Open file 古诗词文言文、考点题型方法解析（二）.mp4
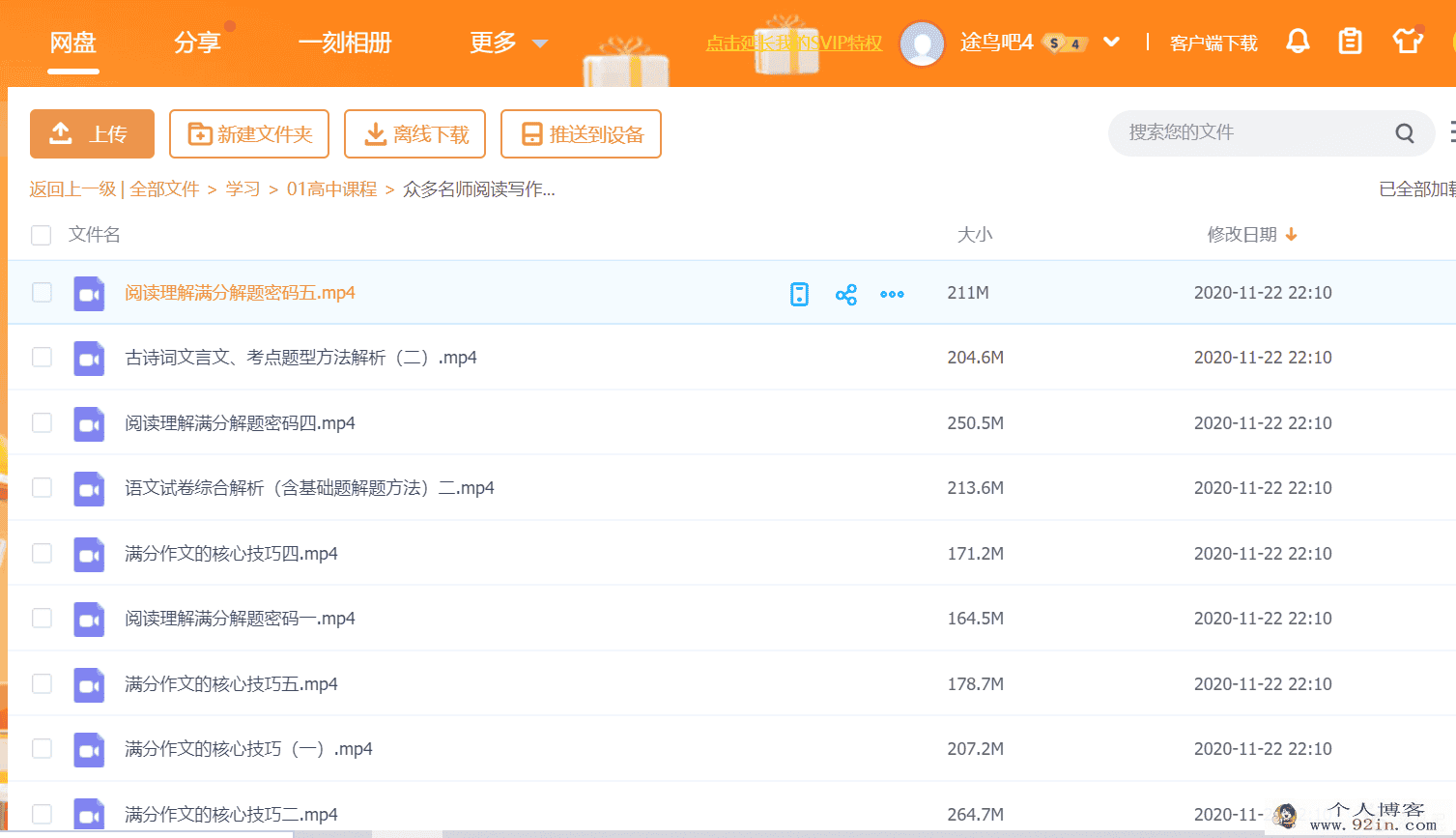 click(300, 358)
